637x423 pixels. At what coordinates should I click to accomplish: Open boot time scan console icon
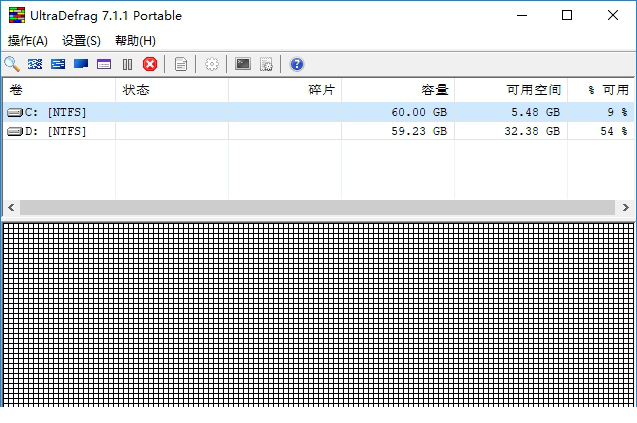tap(243, 64)
